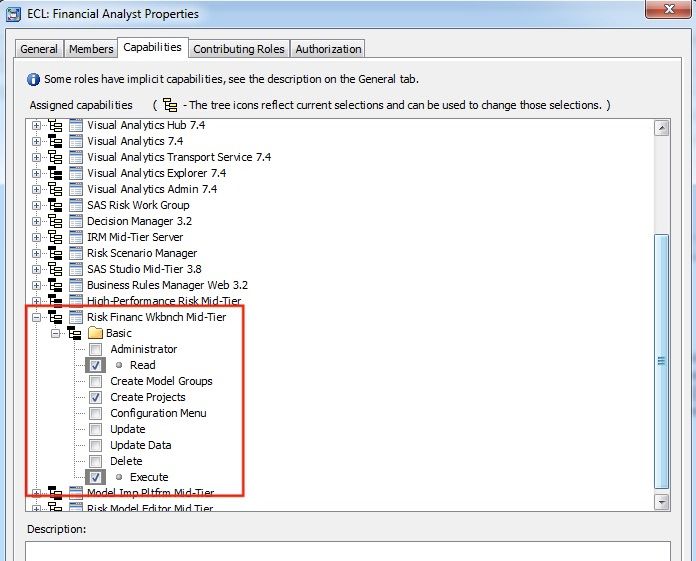
Task: Click the window title bar application icon
Action: coord(13,14)
